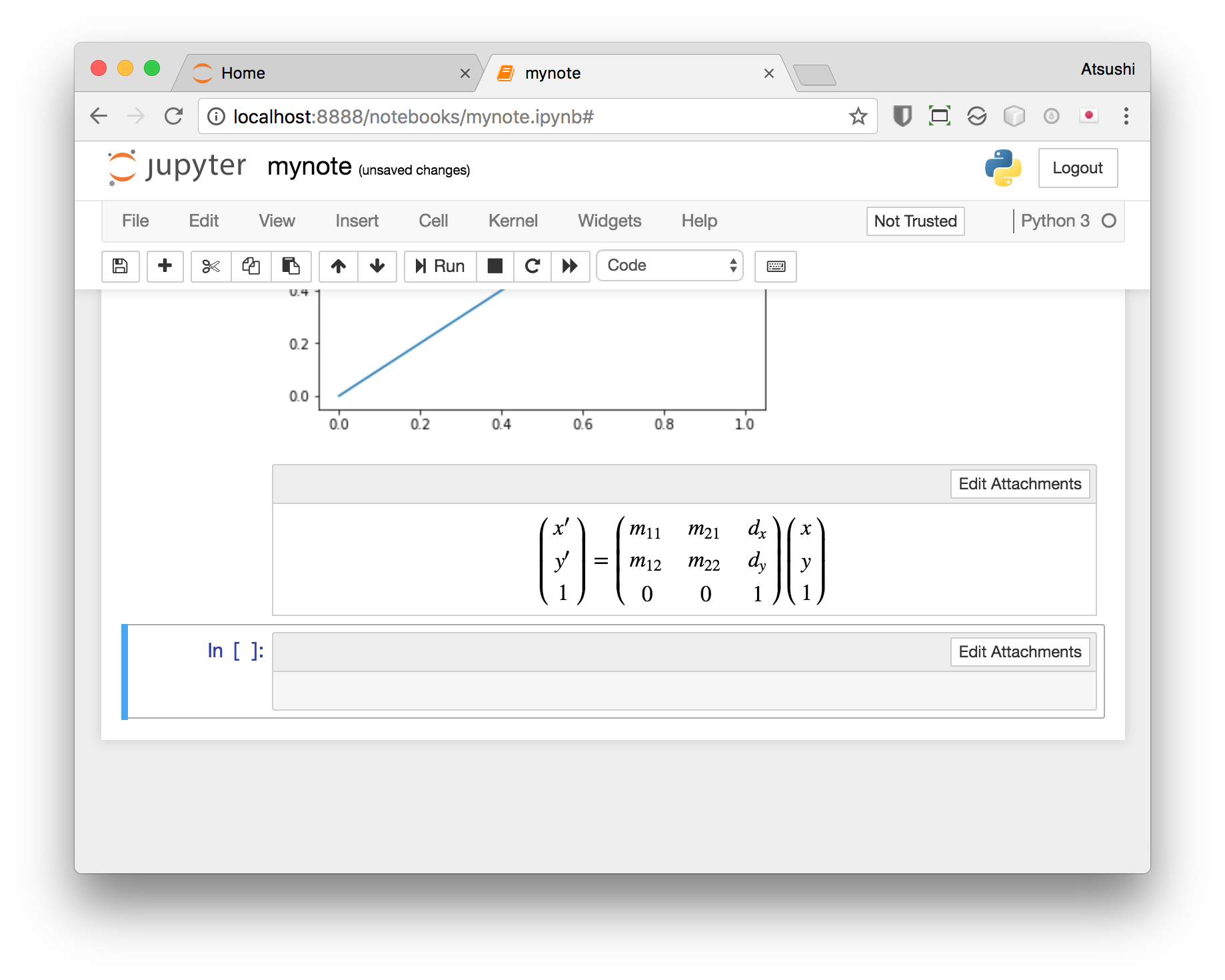Click the save notebook floppy disk icon
Viewport: 1225px width, 980px height.
click(x=120, y=266)
